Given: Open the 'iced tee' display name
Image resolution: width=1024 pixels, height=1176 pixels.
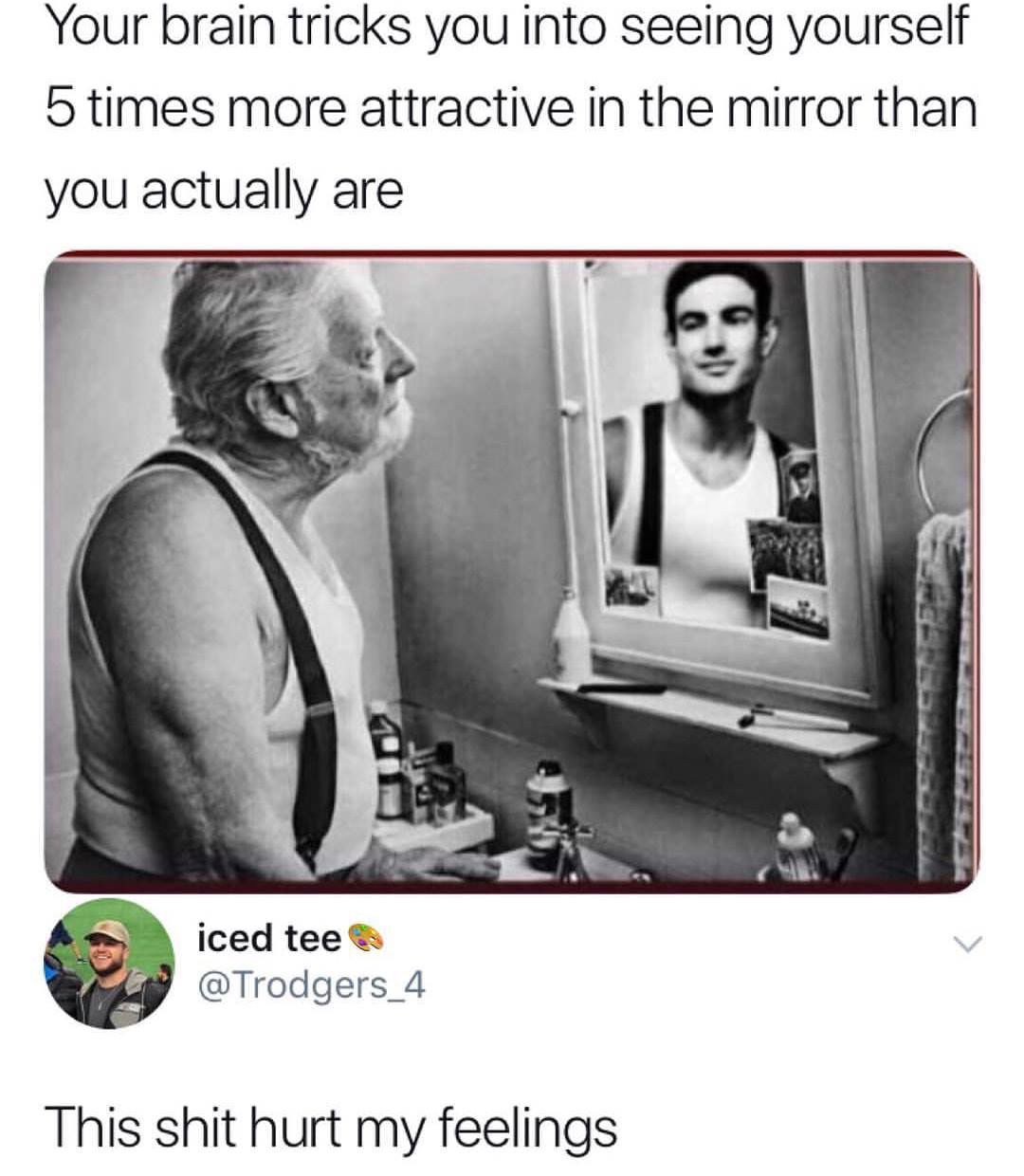Looking at the screenshot, I should click(268, 938).
